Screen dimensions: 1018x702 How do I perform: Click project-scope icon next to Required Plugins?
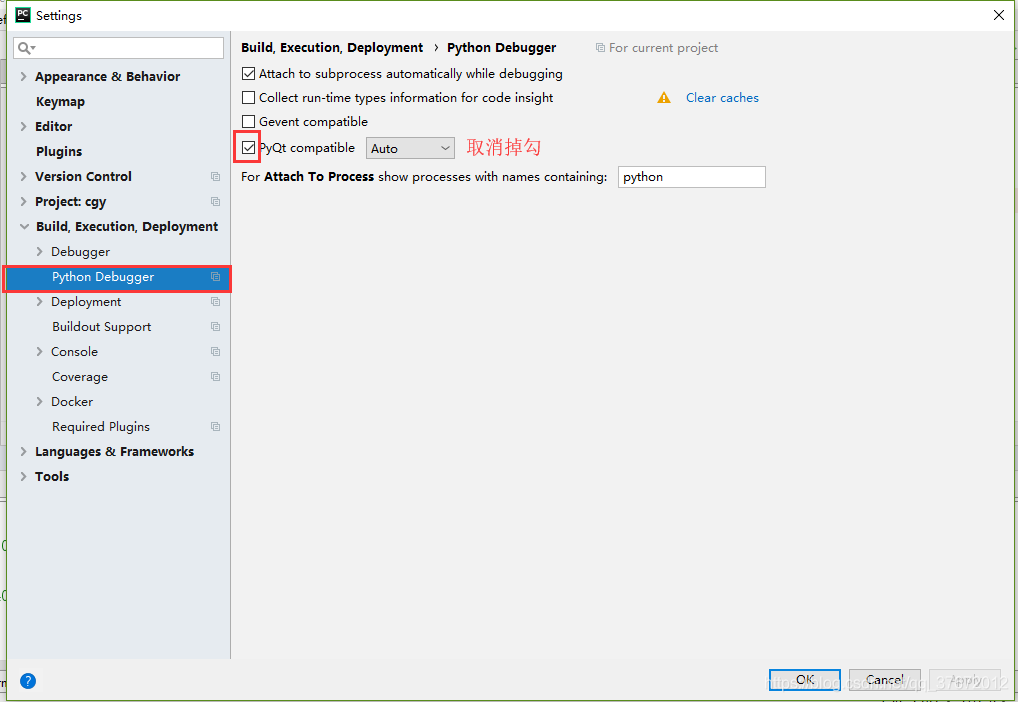click(216, 427)
